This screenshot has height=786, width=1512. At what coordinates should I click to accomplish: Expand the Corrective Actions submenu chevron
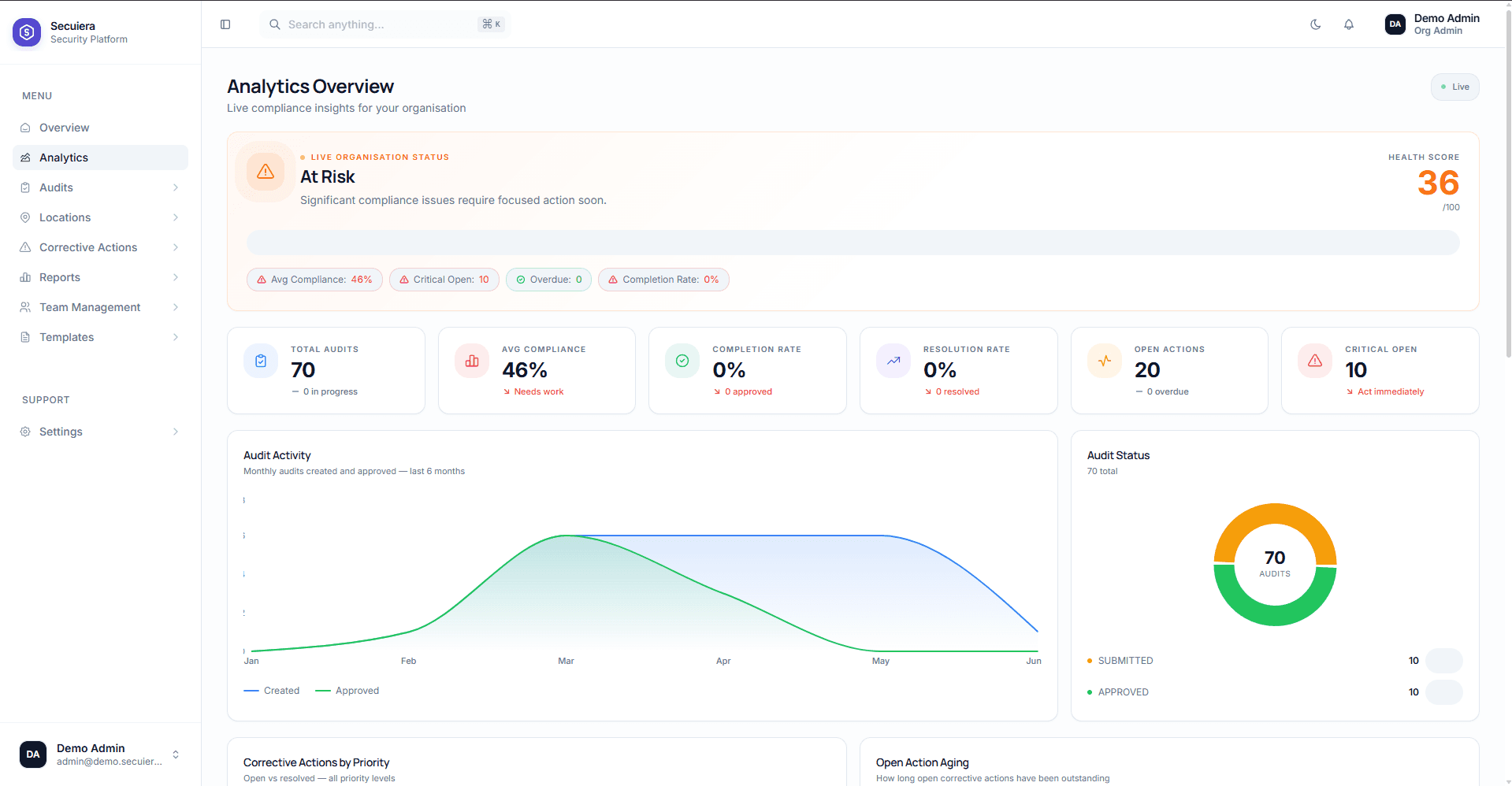click(x=176, y=247)
